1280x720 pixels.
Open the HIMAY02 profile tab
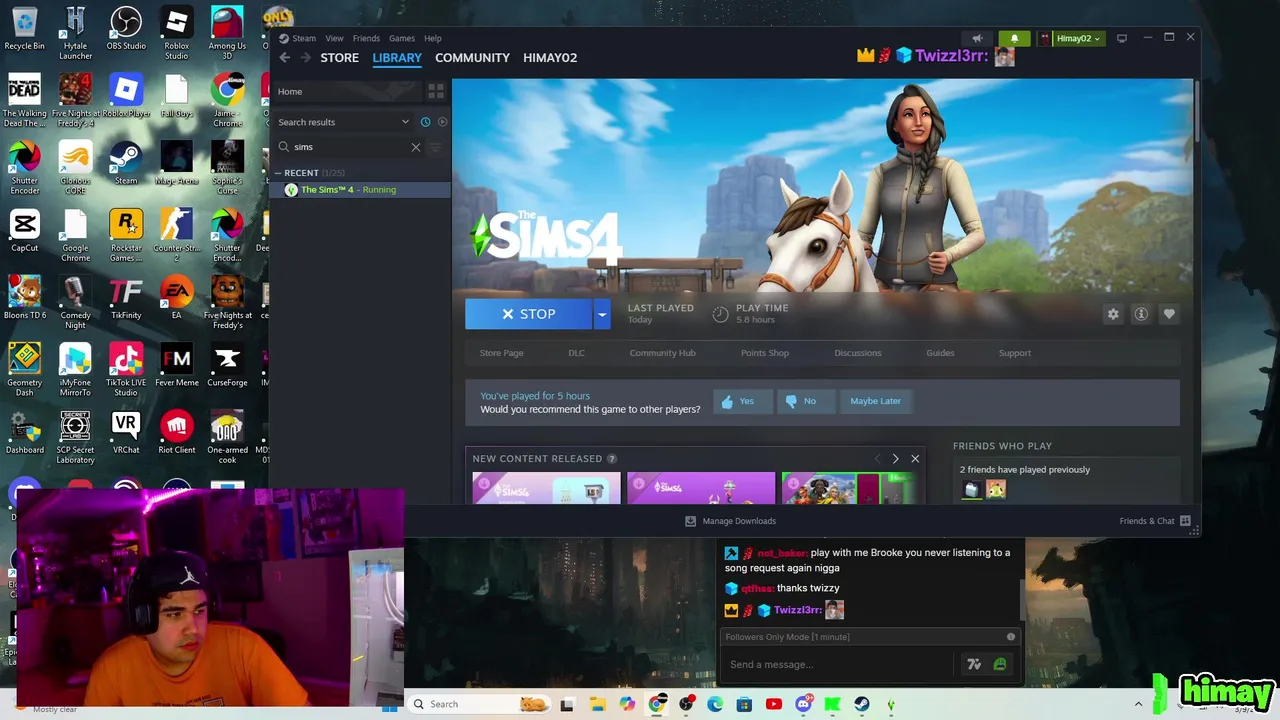pyautogui.click(x=550, y=58)
